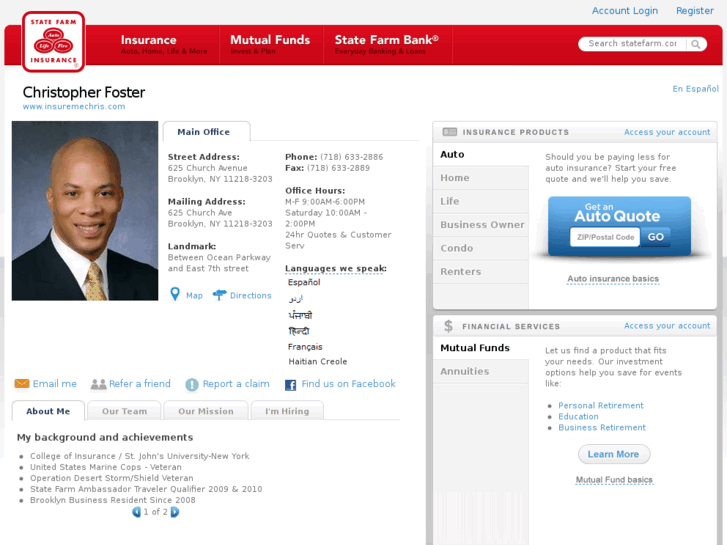Click Christopher Foster's portrait photo
Screen dimensions: 727x545
(85, 211)
